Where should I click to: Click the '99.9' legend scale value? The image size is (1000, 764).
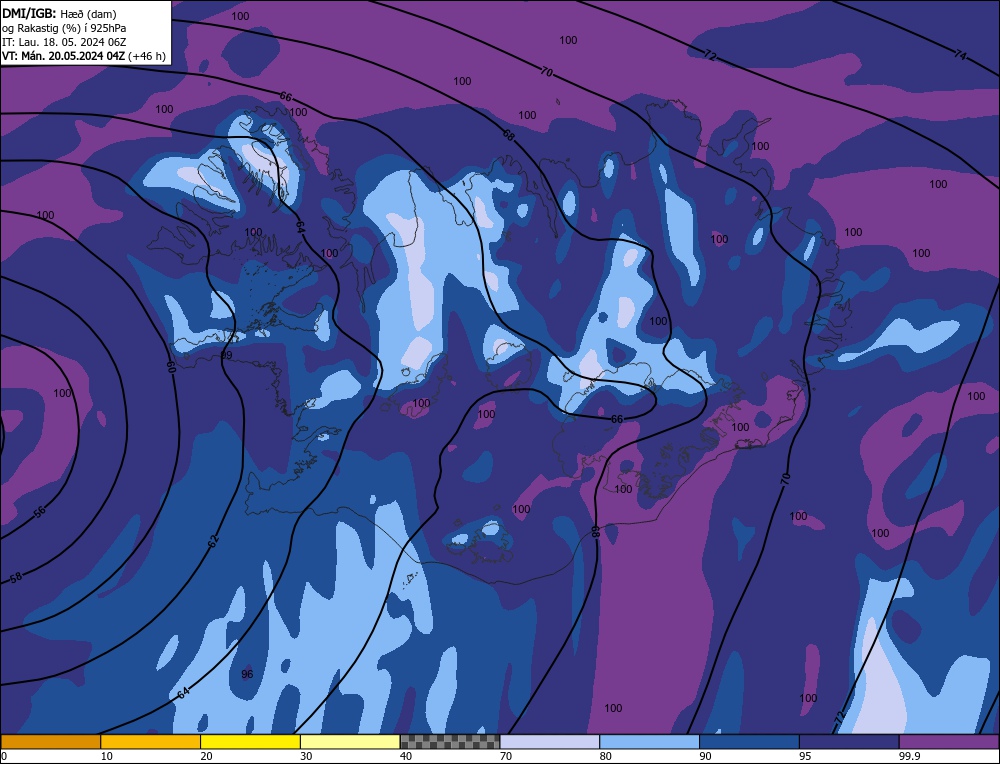tap(909, 756)
